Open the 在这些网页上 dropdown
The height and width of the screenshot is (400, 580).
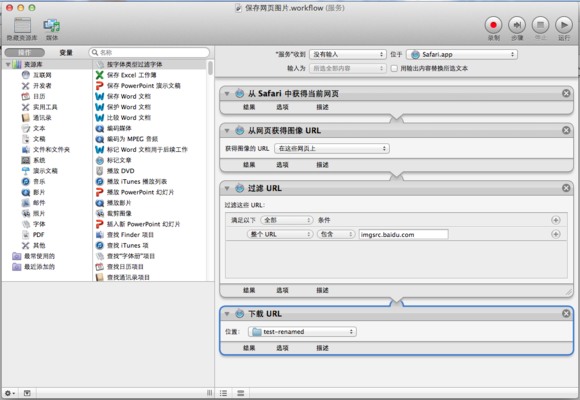point(332,148)
